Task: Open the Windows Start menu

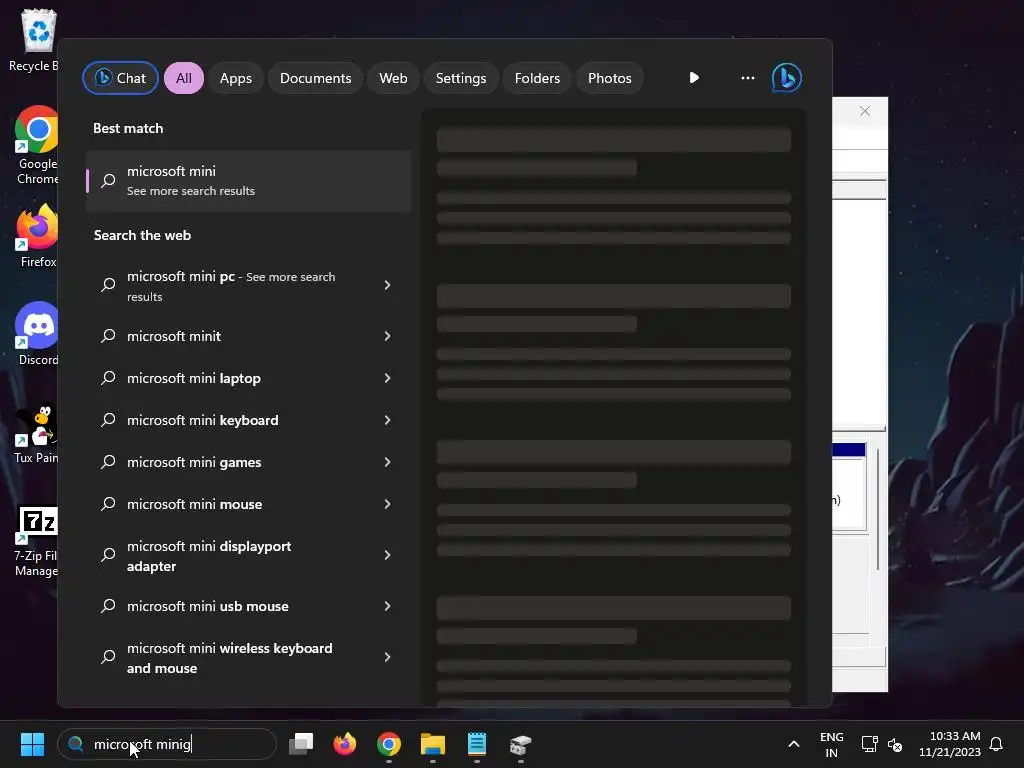Action: (32, 744)
